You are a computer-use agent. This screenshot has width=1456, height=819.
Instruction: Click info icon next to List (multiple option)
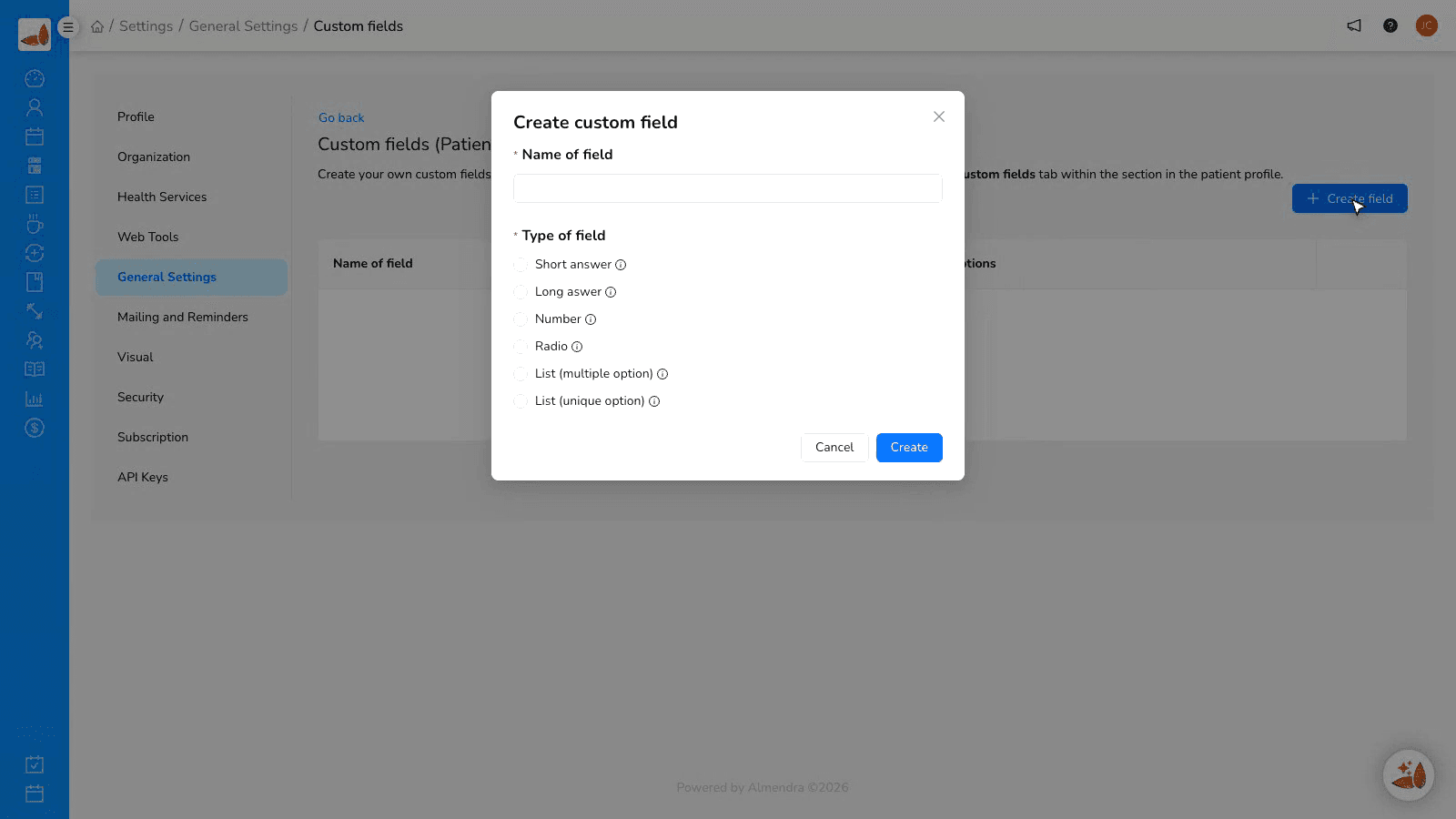tap(662, 374)
